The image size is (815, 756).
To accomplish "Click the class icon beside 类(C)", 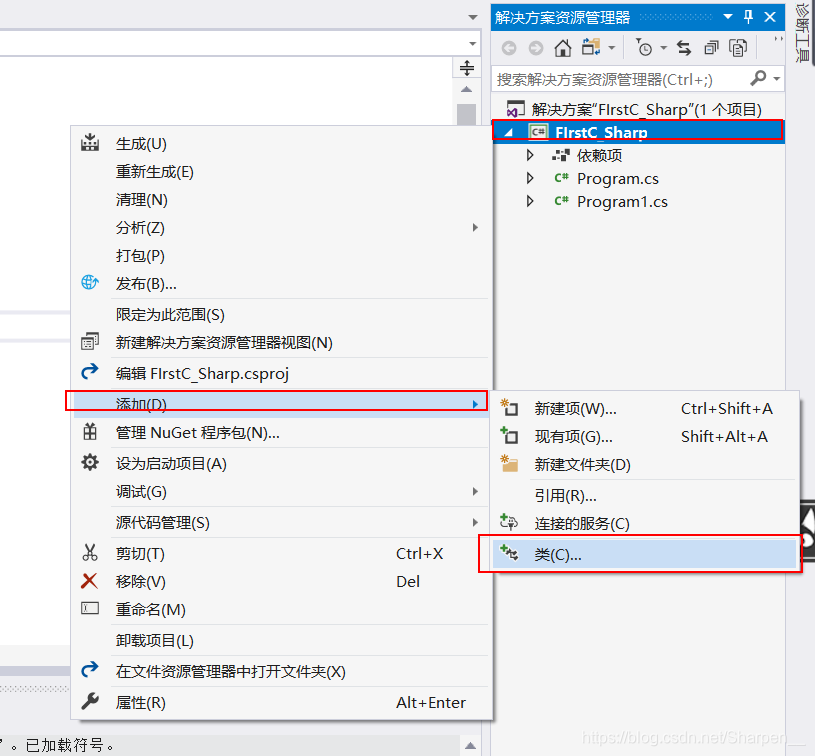I will tap(509, 553).
